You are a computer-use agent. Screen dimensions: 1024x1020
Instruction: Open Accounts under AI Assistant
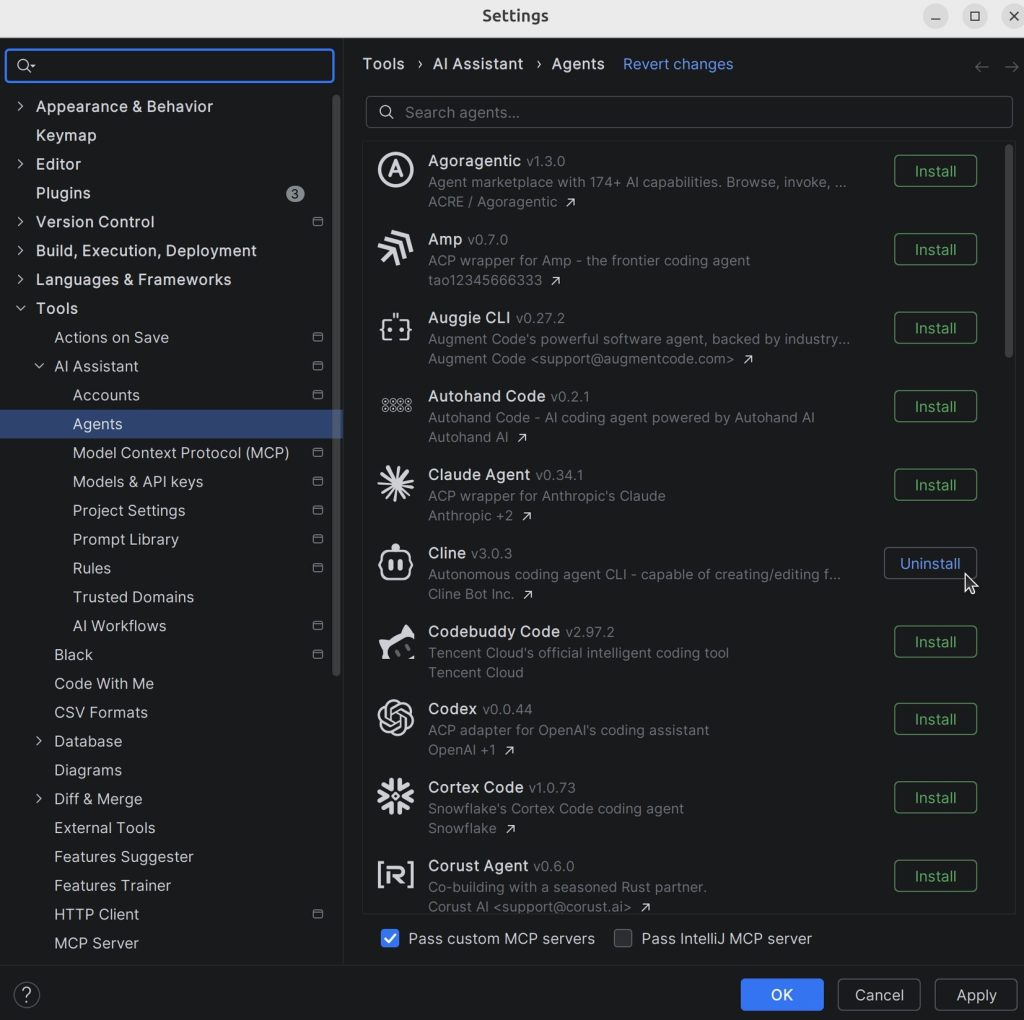[106, 395]
